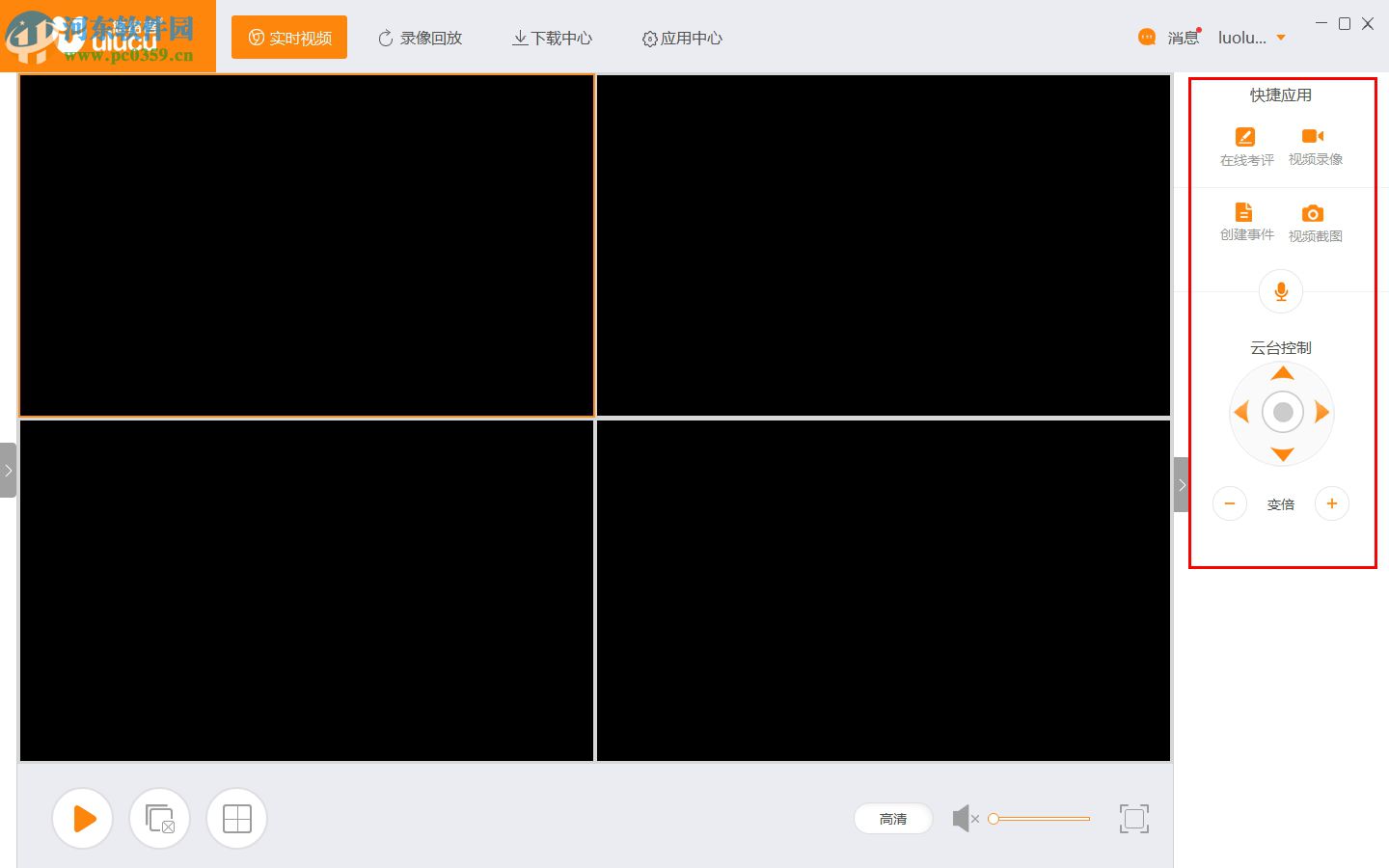Pan the camera left in 云台控制
The image size is (1389, 868).
click(1241, 412)
